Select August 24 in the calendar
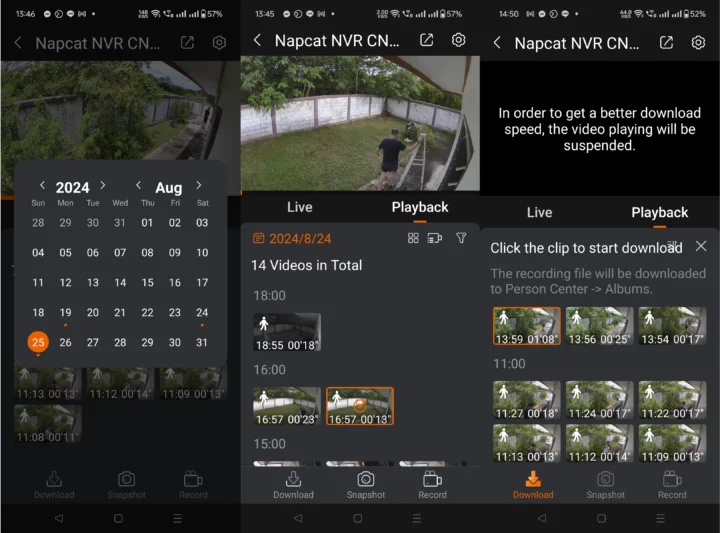This screenshot has height=533, width=720. (x=202, y=313)
